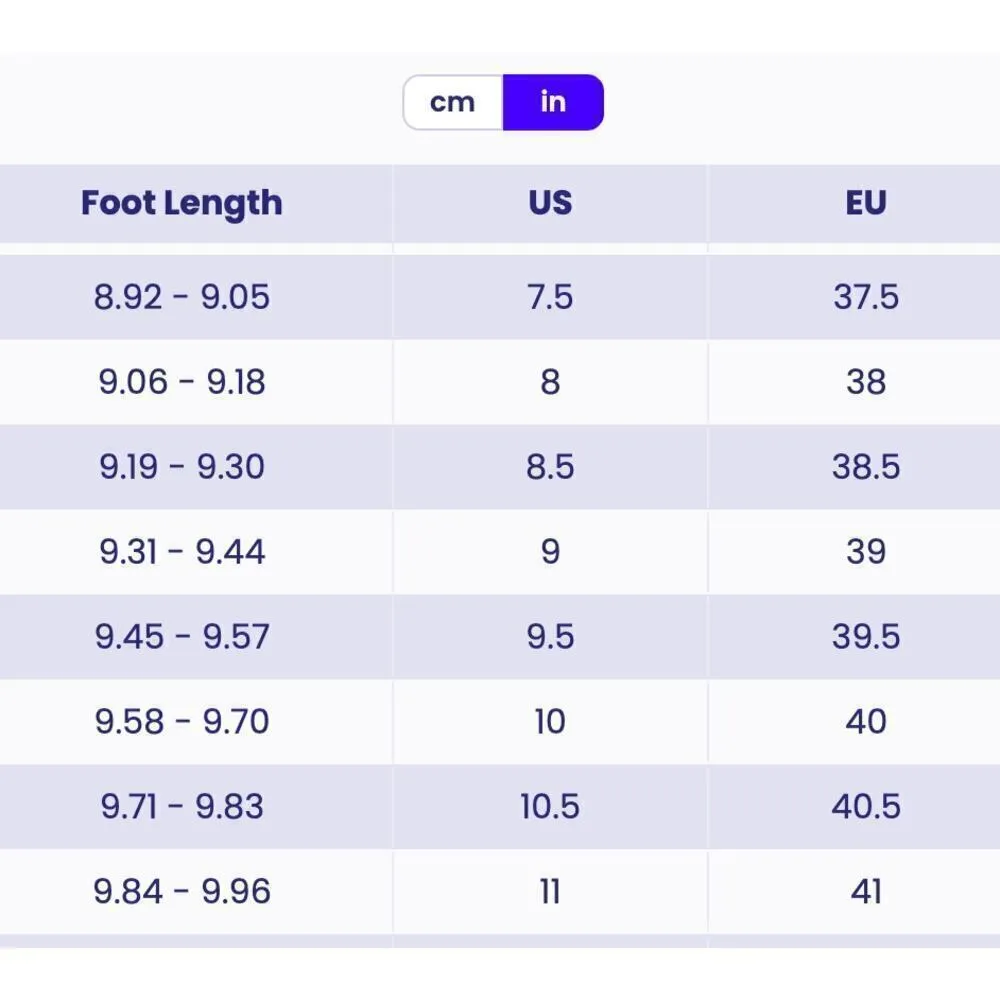Select EU size 41
Image resolution: width=1000 pixels, height=1000 pixels.
pyautogui.click(x=866, y=892)
